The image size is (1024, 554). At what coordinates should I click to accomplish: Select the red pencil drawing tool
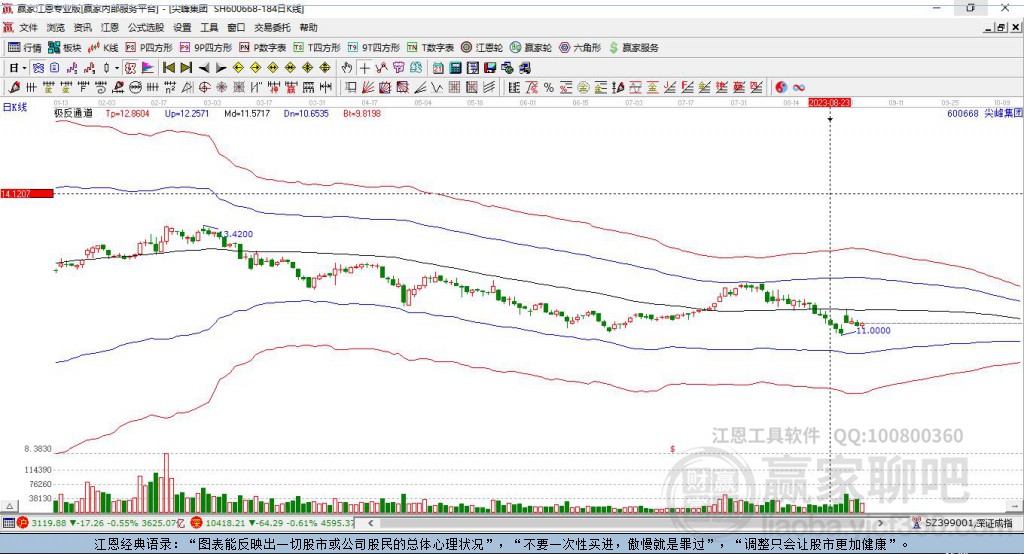coord(14,88)
